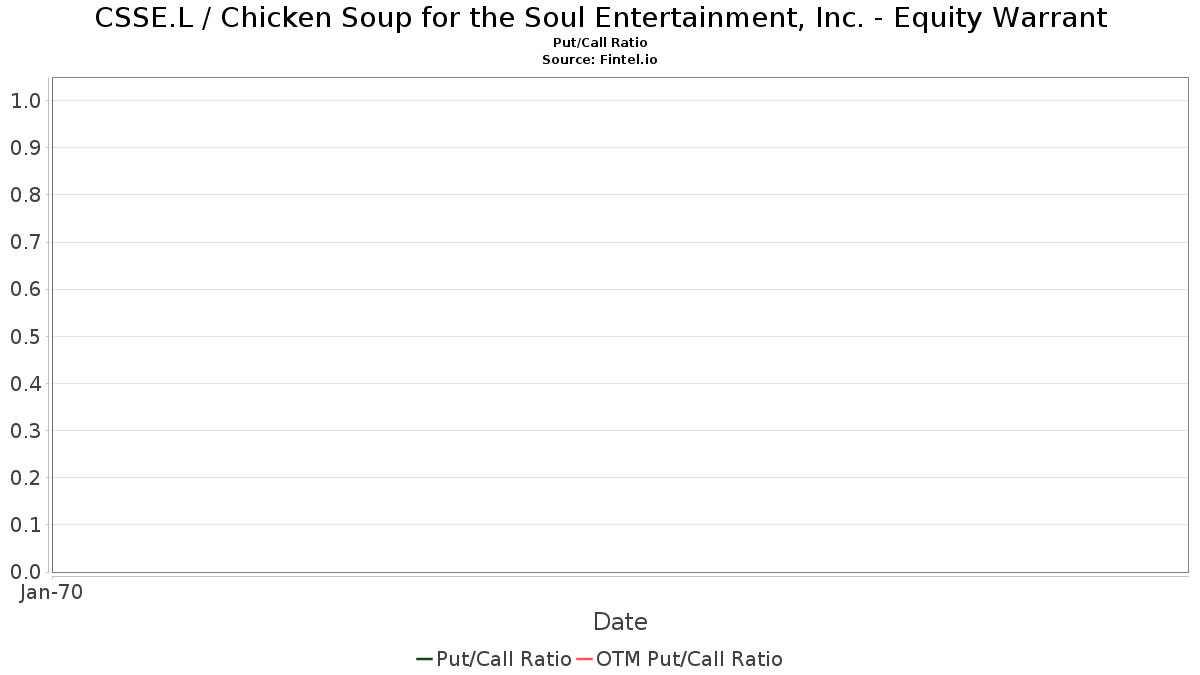Click the 0.2 y-axis tick label

(25, 478)
